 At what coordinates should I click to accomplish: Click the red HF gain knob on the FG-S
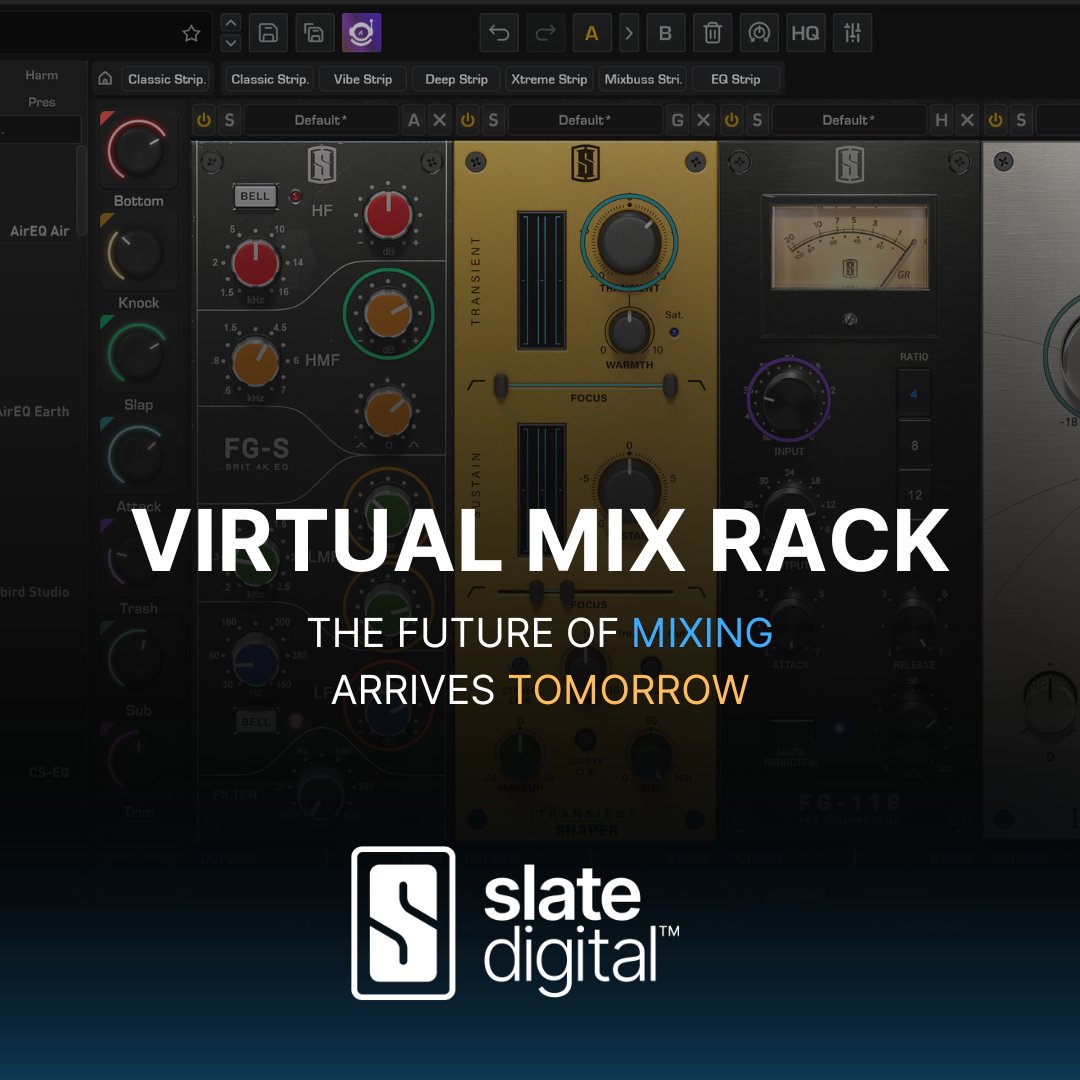click(388, 215)
